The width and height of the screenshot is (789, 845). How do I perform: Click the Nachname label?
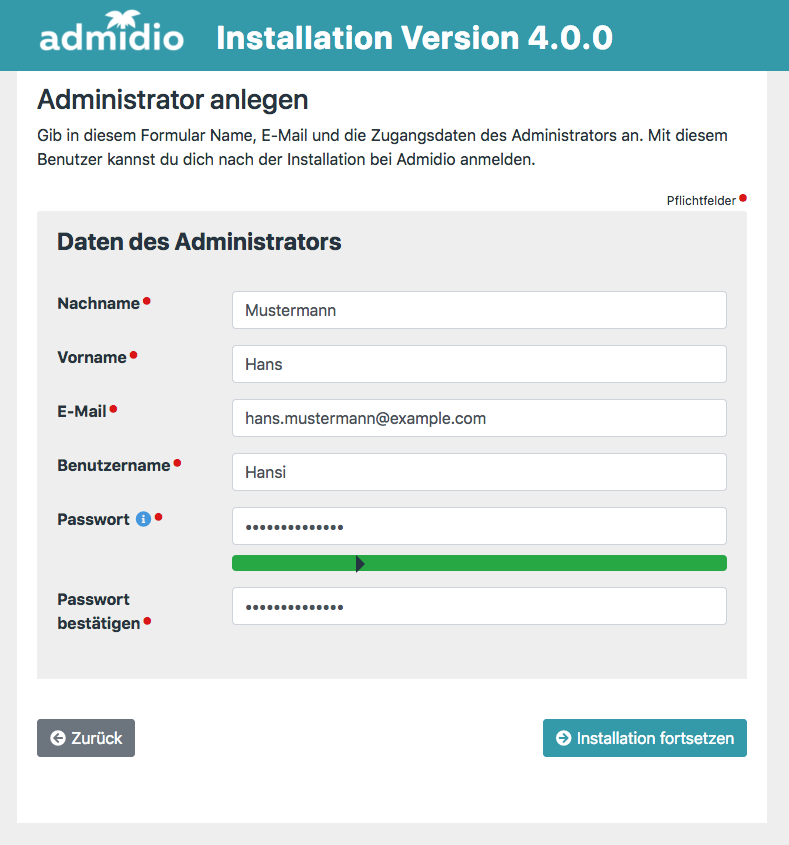click(x=98, y=303)
